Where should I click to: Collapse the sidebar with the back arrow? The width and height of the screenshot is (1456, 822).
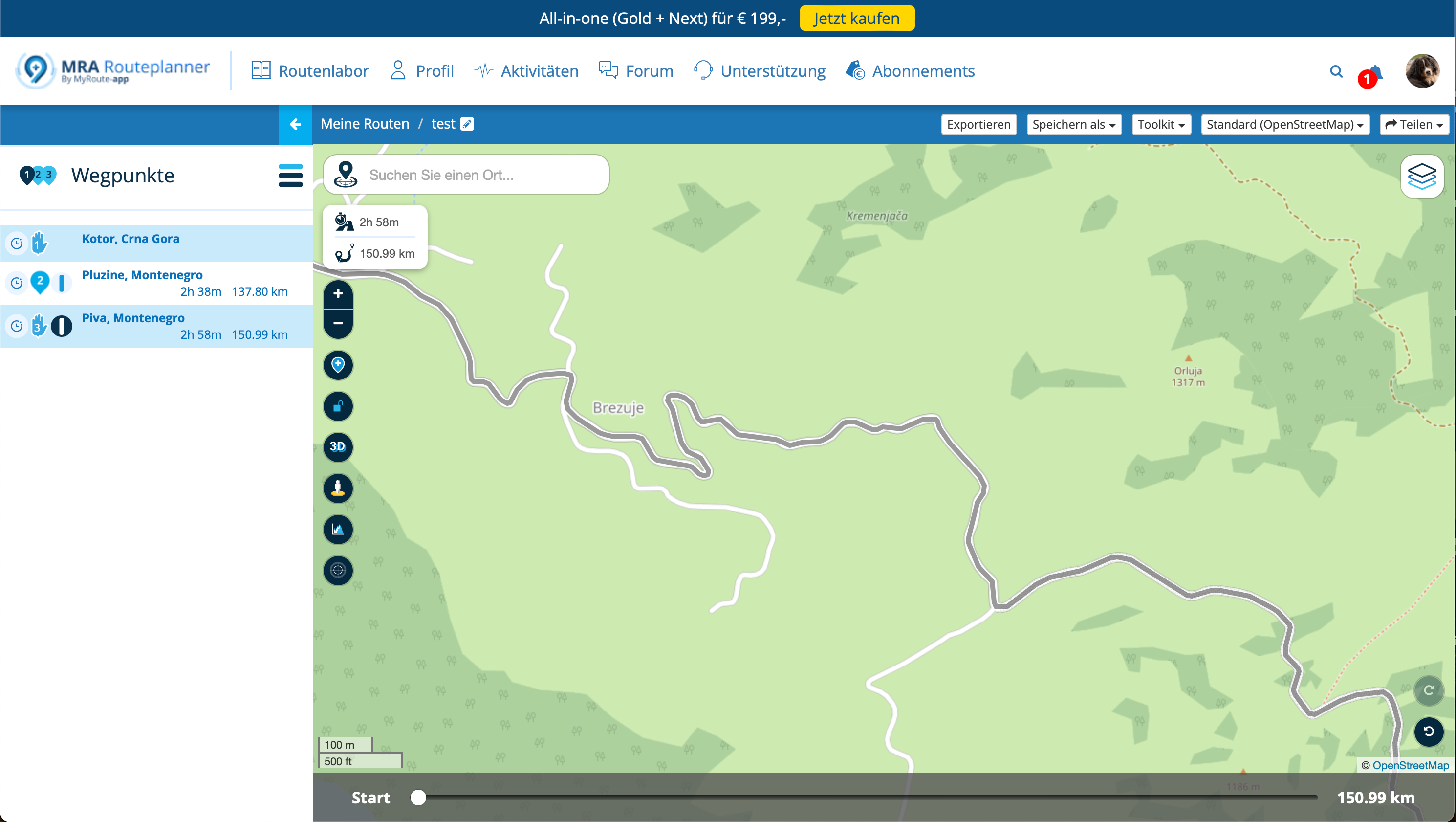pos(295,124)
